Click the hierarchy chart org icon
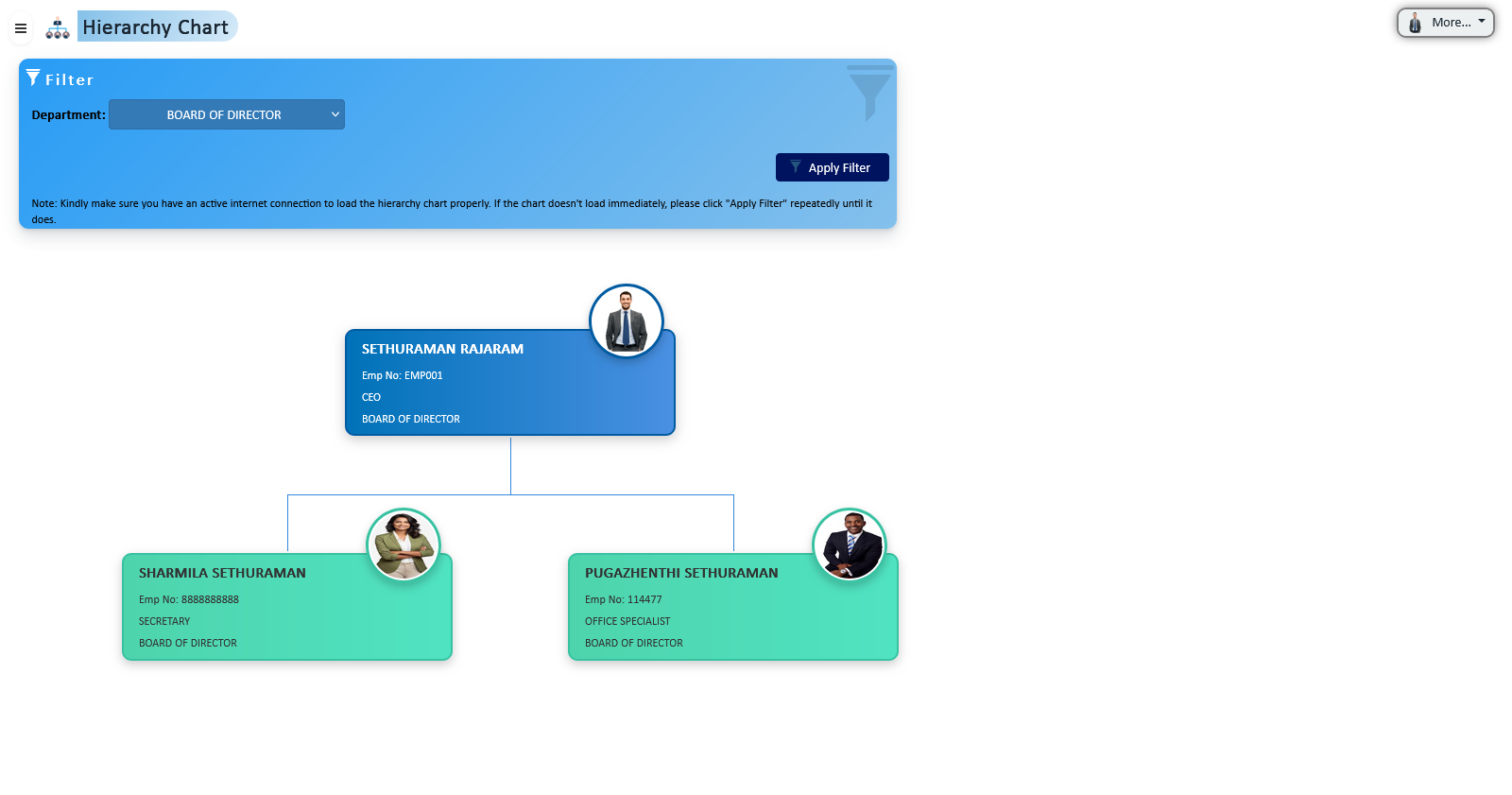The height and width of the screenshot is (795, 1512). point(58,28)
